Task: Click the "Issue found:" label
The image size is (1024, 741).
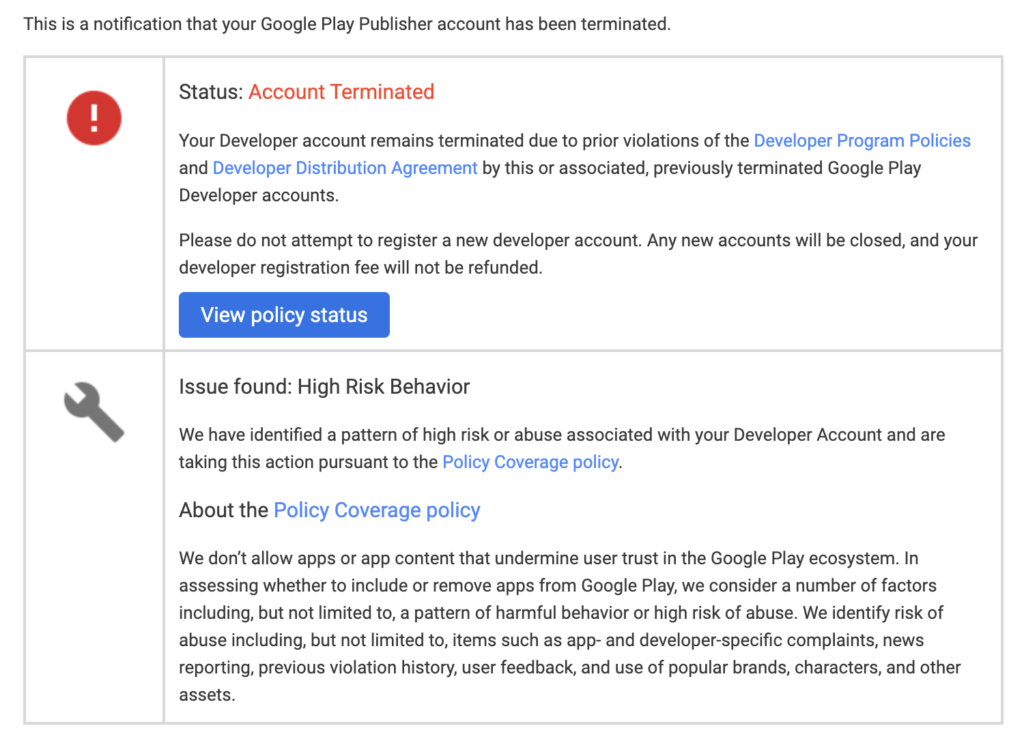Action: pos(235,386)
